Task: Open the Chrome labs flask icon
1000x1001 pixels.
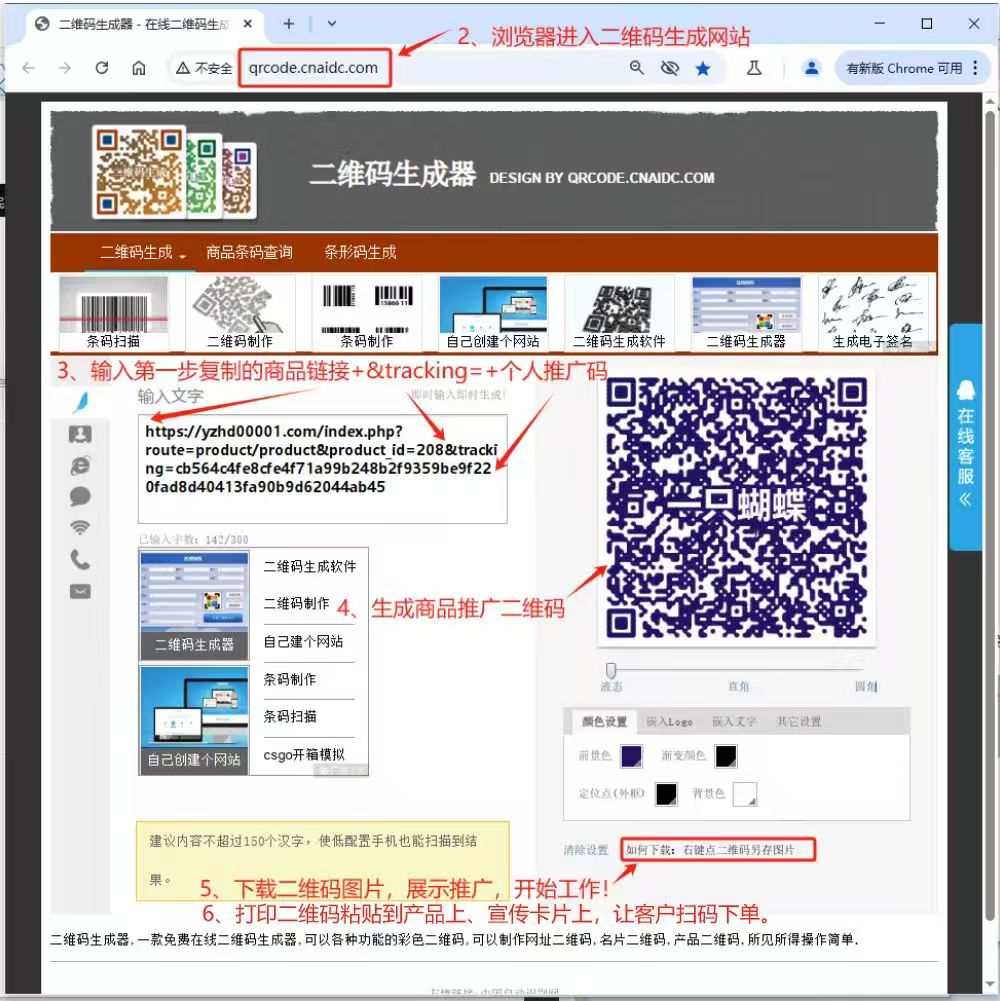Action: [x=754, y=68]
